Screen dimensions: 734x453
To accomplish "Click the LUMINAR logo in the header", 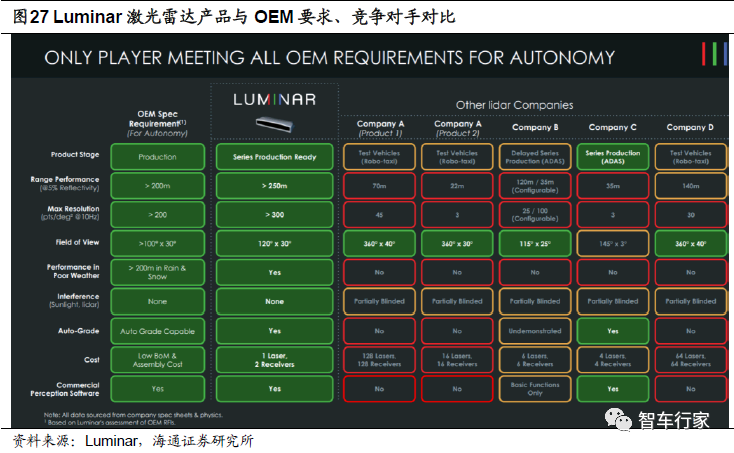I will tap(274, 100).
